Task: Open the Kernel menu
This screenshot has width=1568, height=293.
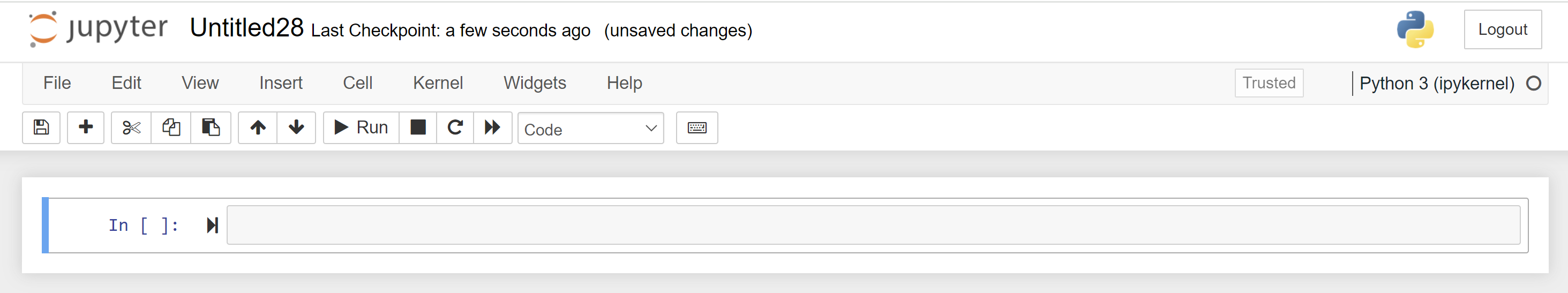Action: (438, 83)
